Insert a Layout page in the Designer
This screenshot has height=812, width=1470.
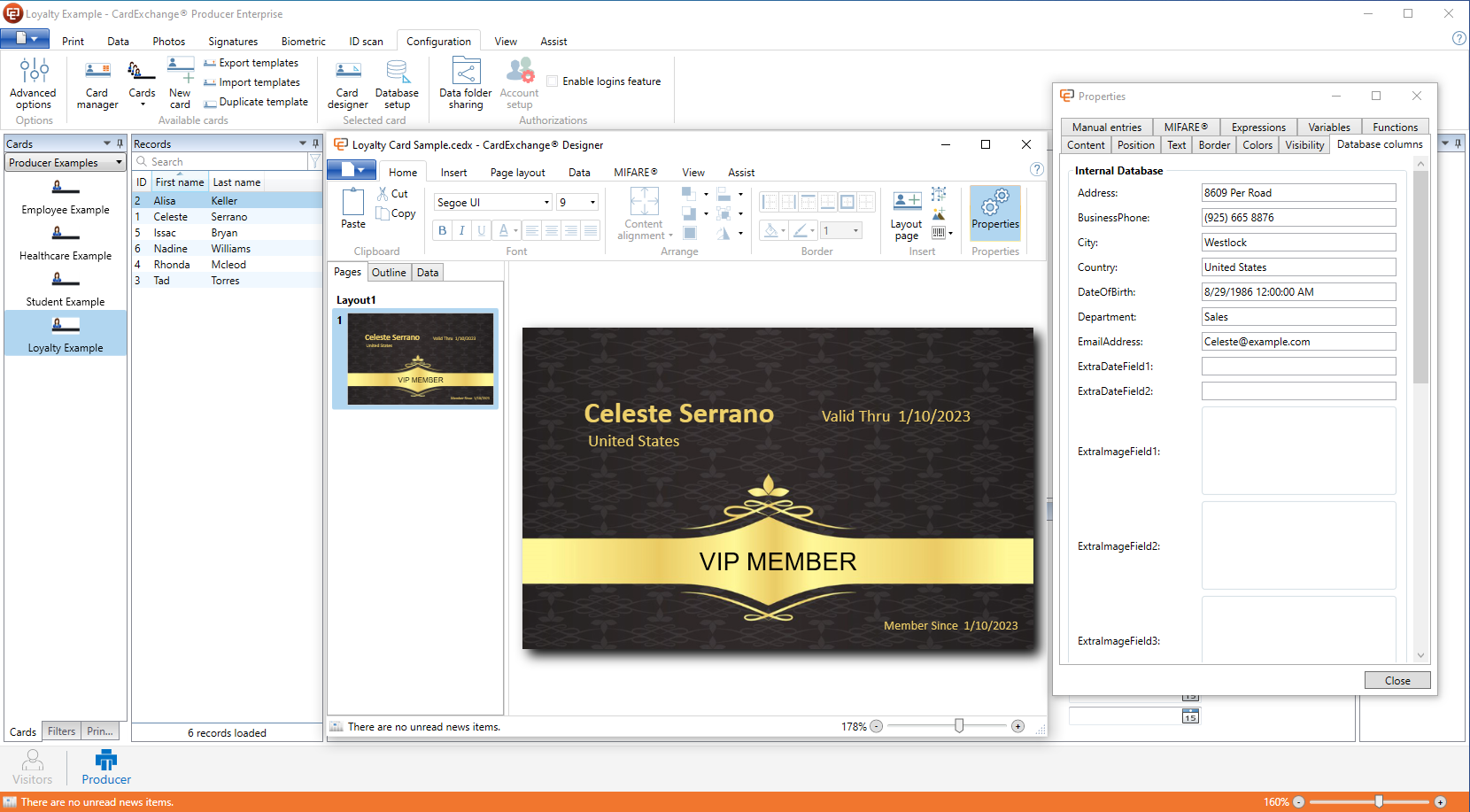click(906, 213)
